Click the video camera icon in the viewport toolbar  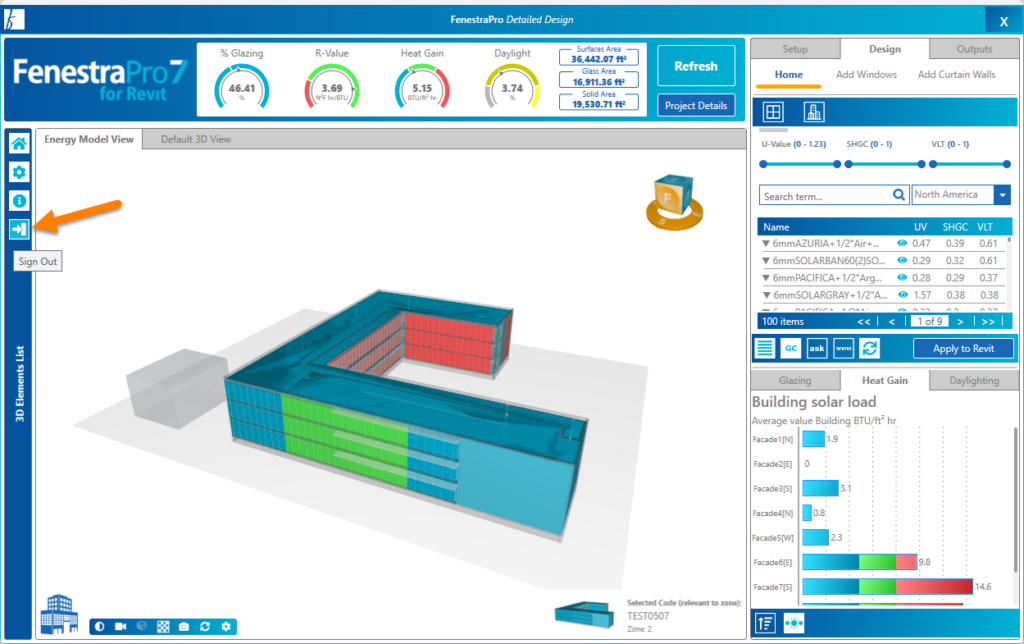121,626
